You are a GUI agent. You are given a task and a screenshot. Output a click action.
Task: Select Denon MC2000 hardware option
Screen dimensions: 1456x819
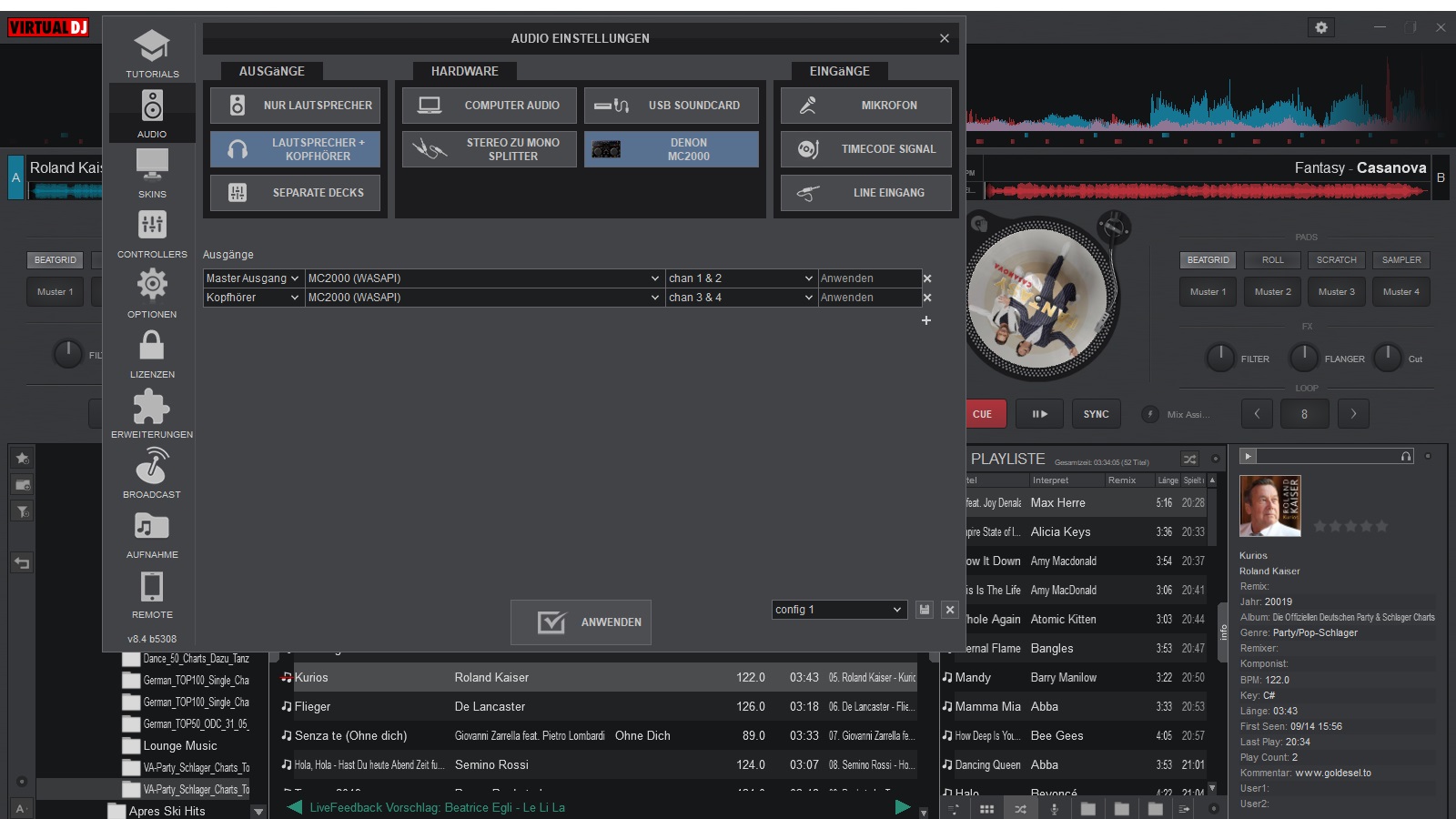point(672,149)
